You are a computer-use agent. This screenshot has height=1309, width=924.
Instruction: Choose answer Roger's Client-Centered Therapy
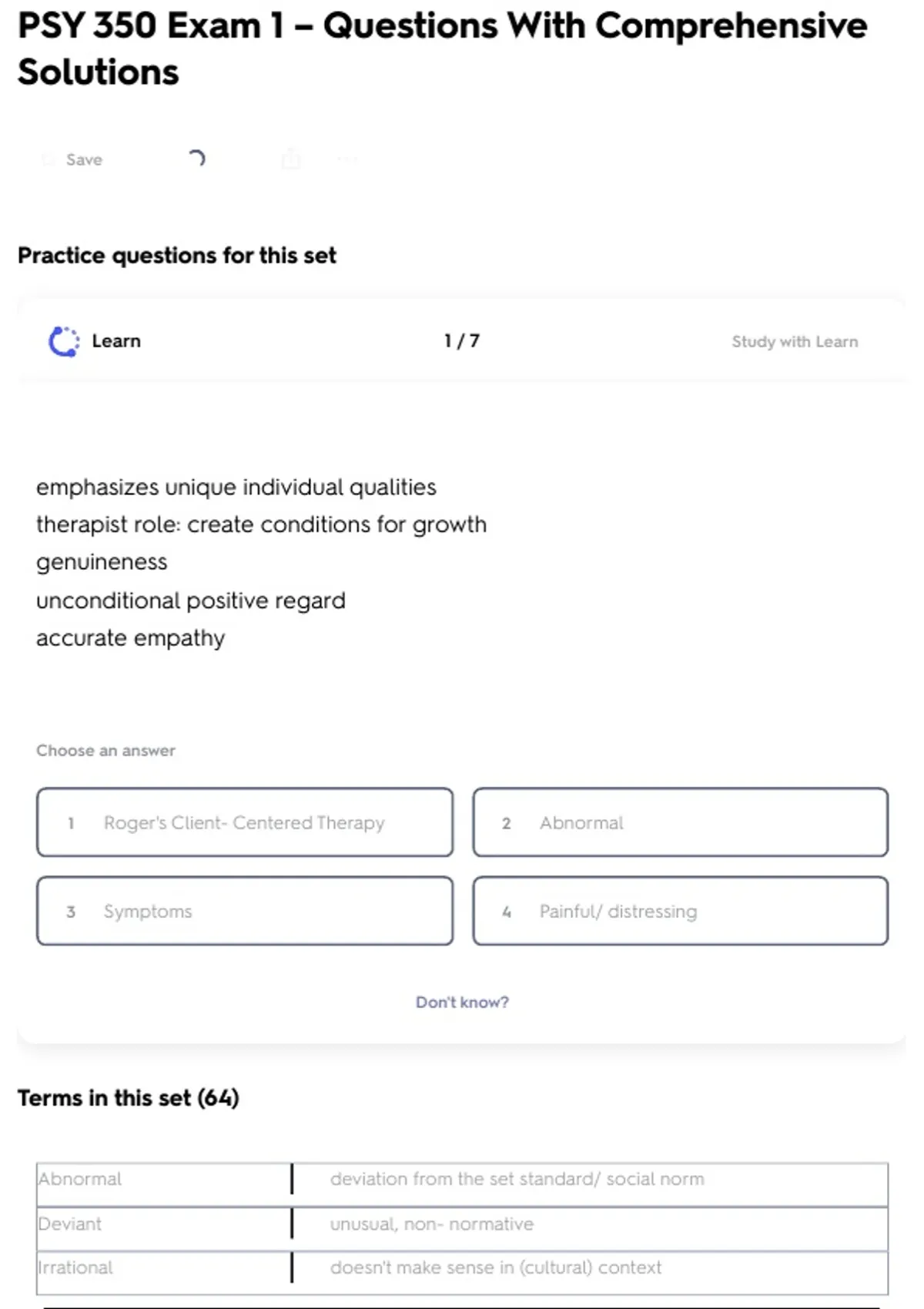coord(245,822)
